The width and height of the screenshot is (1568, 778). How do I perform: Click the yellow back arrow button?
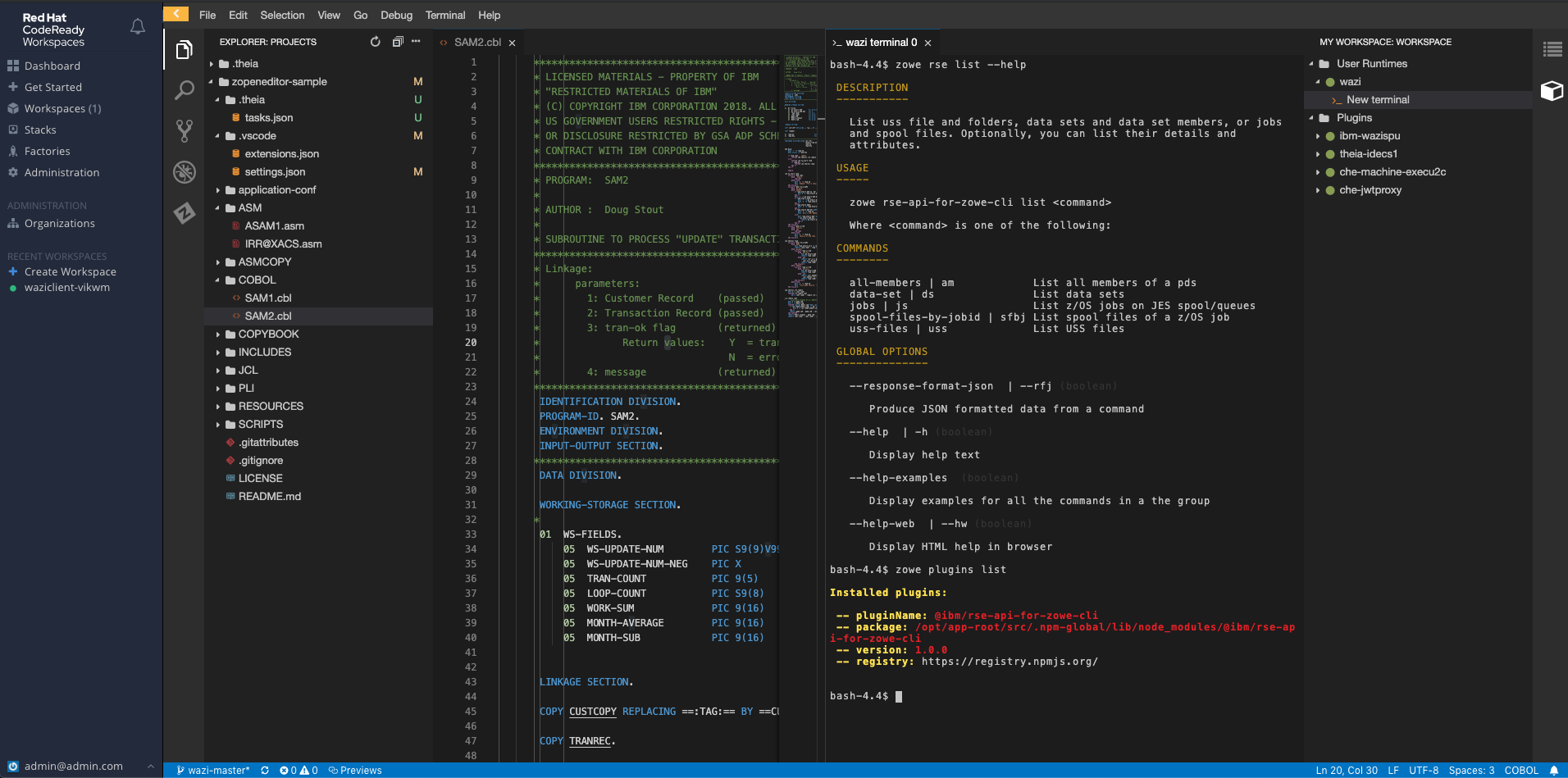175,14
